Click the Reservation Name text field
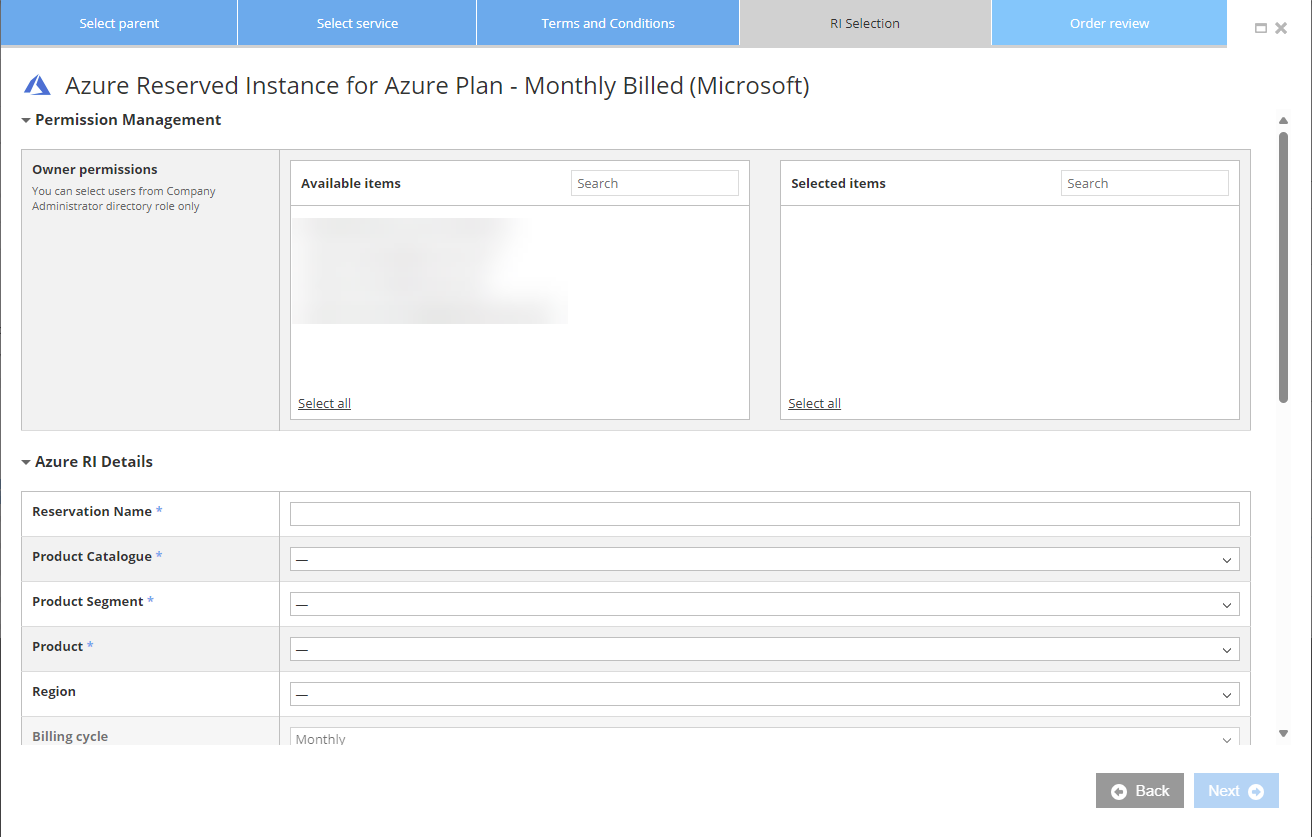The image size is (1312, 837). point(765,514)
